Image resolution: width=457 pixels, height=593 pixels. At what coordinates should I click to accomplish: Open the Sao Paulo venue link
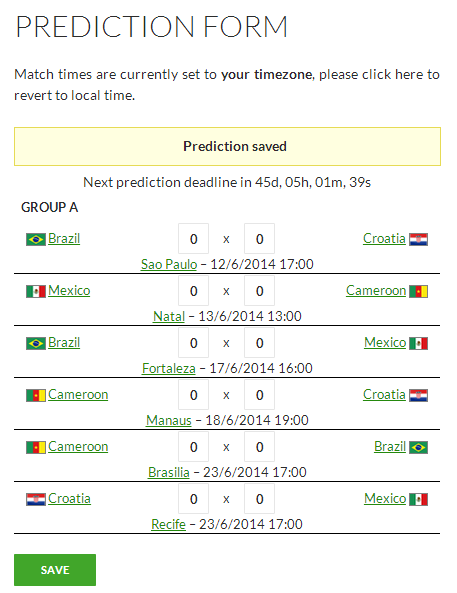point(169,264)
